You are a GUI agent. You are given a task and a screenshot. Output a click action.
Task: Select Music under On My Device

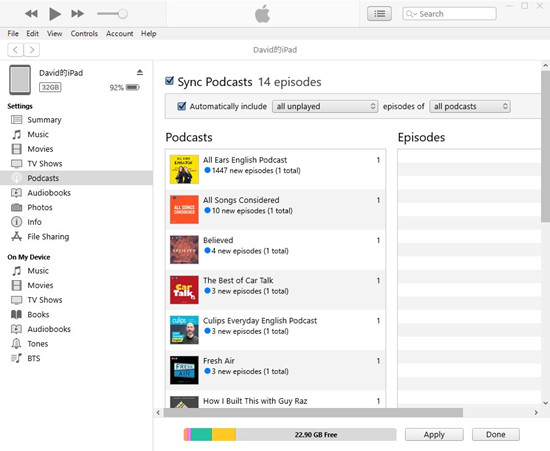pyautogui.click(x=76, y=271)
